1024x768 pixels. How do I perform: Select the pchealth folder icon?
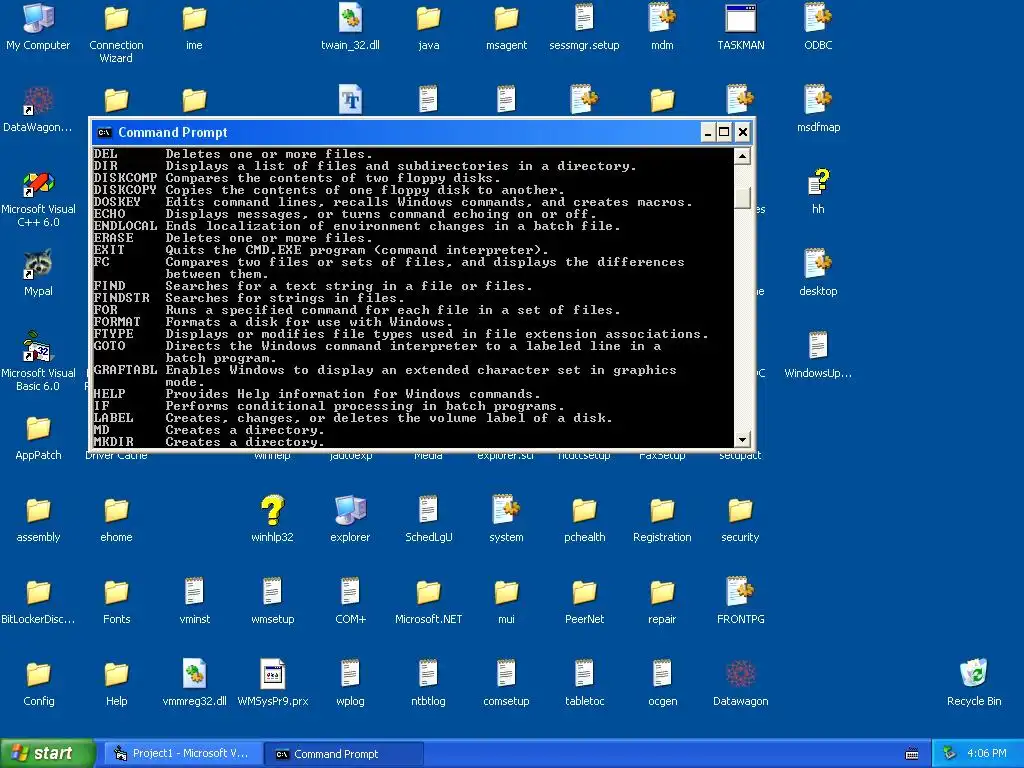pyautogui.click(x=584, y=511)
